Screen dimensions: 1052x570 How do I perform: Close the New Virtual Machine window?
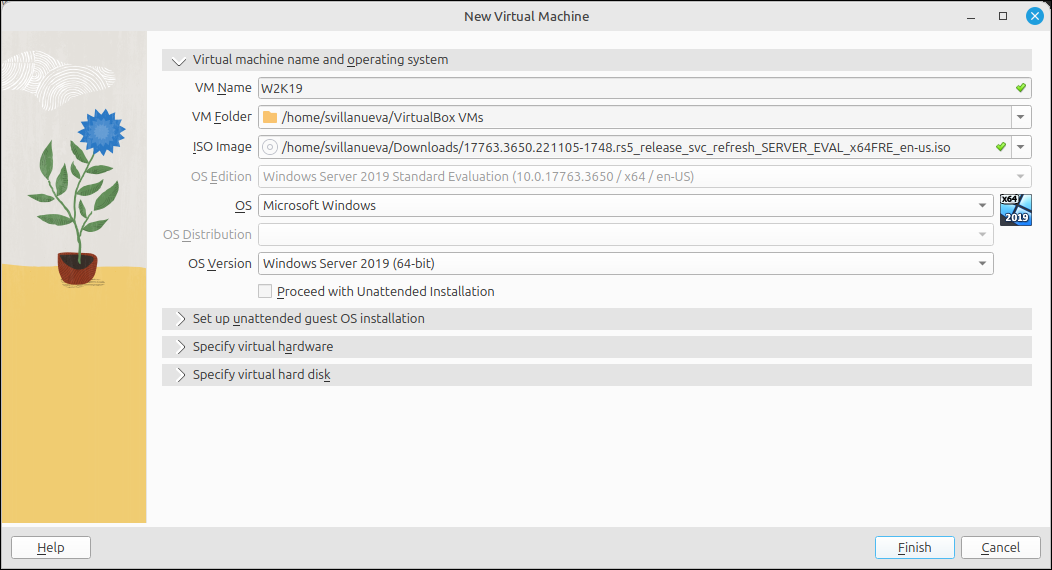coord(1035,16)
